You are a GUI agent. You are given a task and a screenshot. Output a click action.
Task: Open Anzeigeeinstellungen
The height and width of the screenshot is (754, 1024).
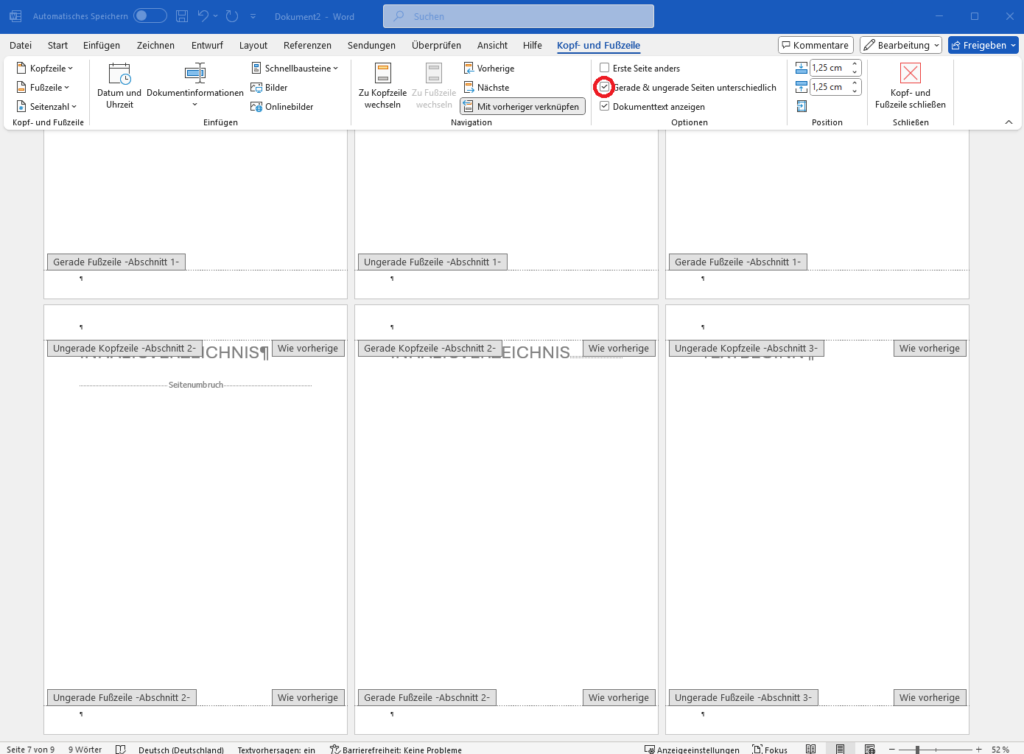(x=692, y=749)
